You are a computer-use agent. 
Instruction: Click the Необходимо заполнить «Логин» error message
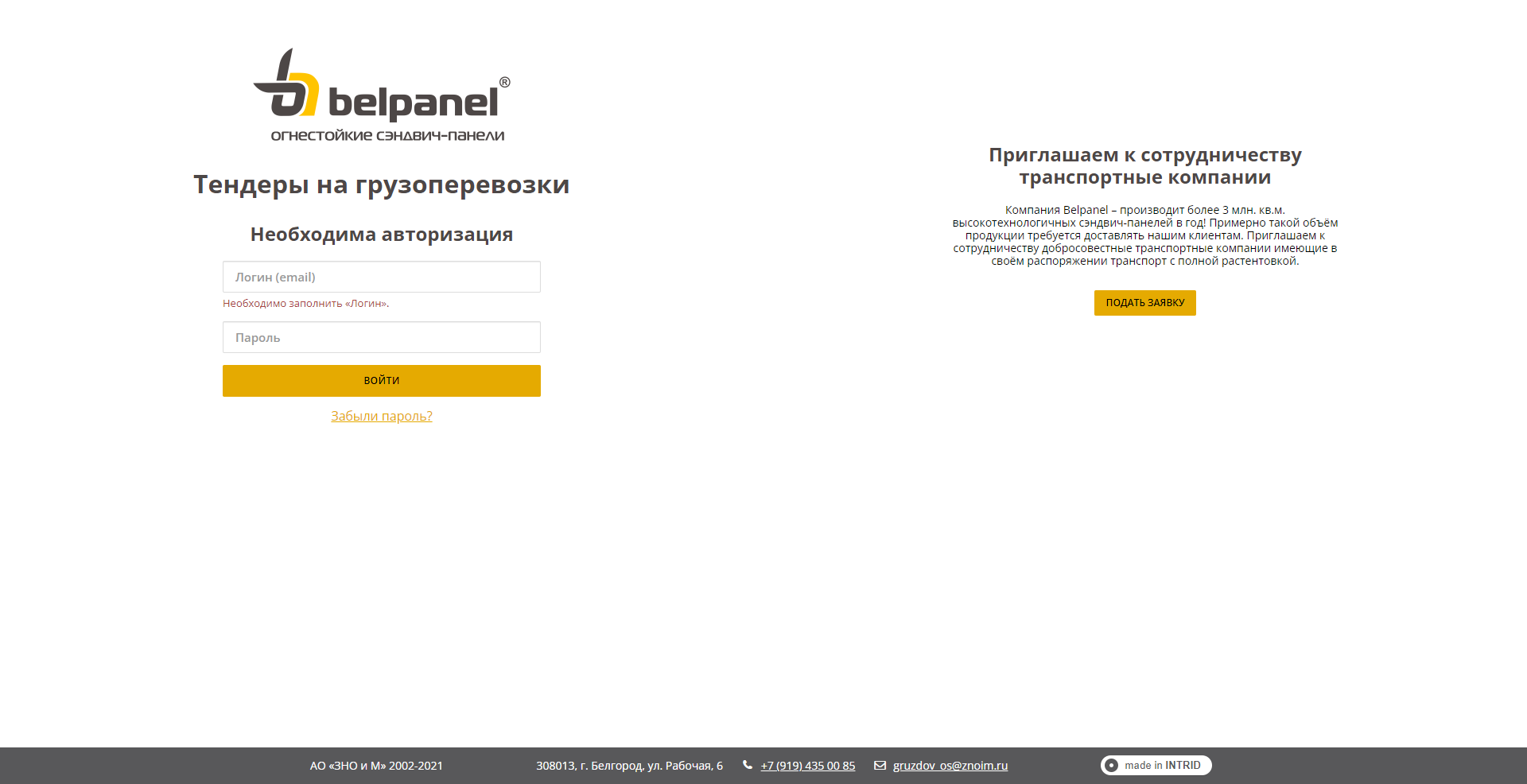coord(306,304)
